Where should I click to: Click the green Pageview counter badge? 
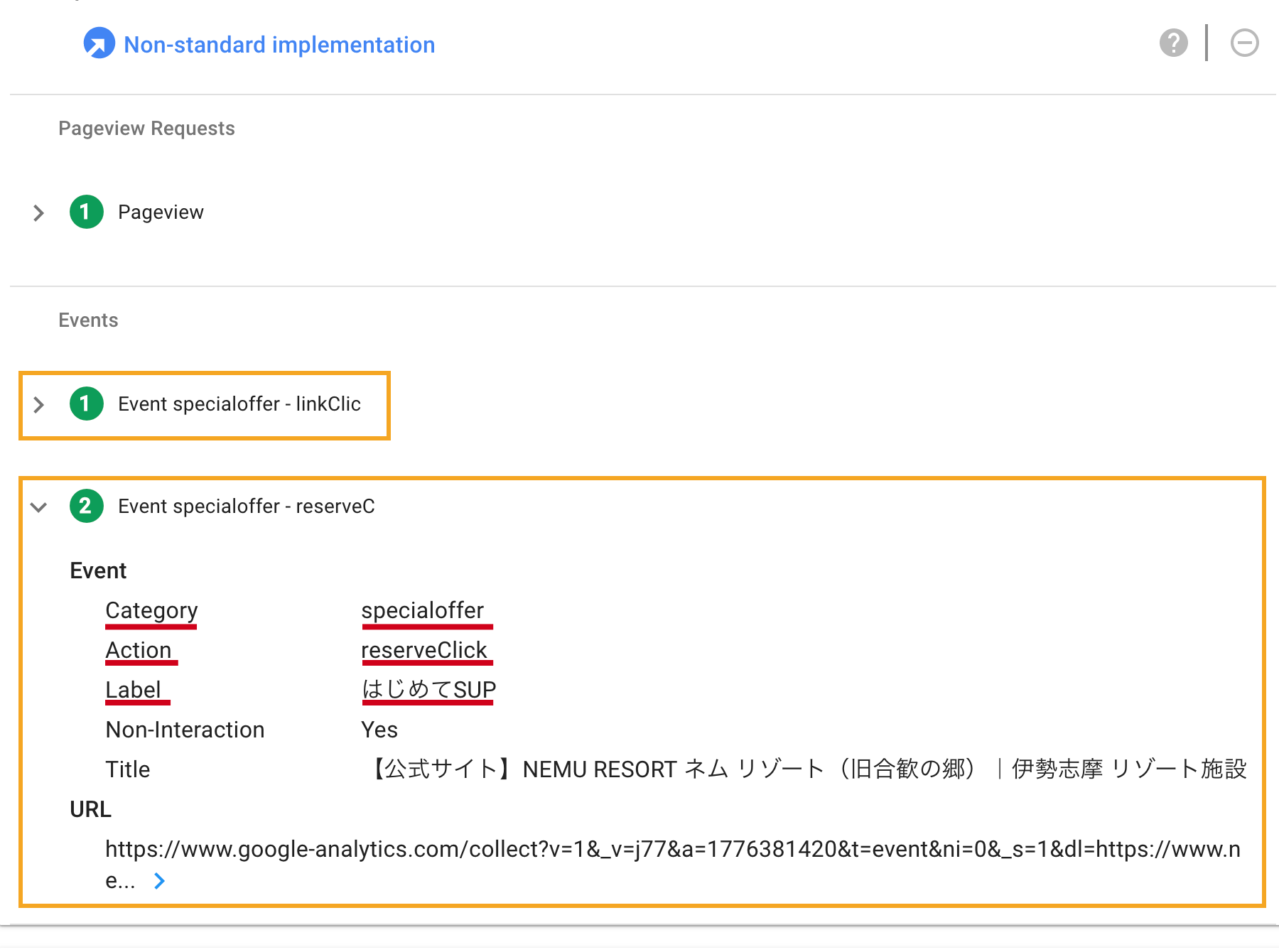[x=86, y=212]
